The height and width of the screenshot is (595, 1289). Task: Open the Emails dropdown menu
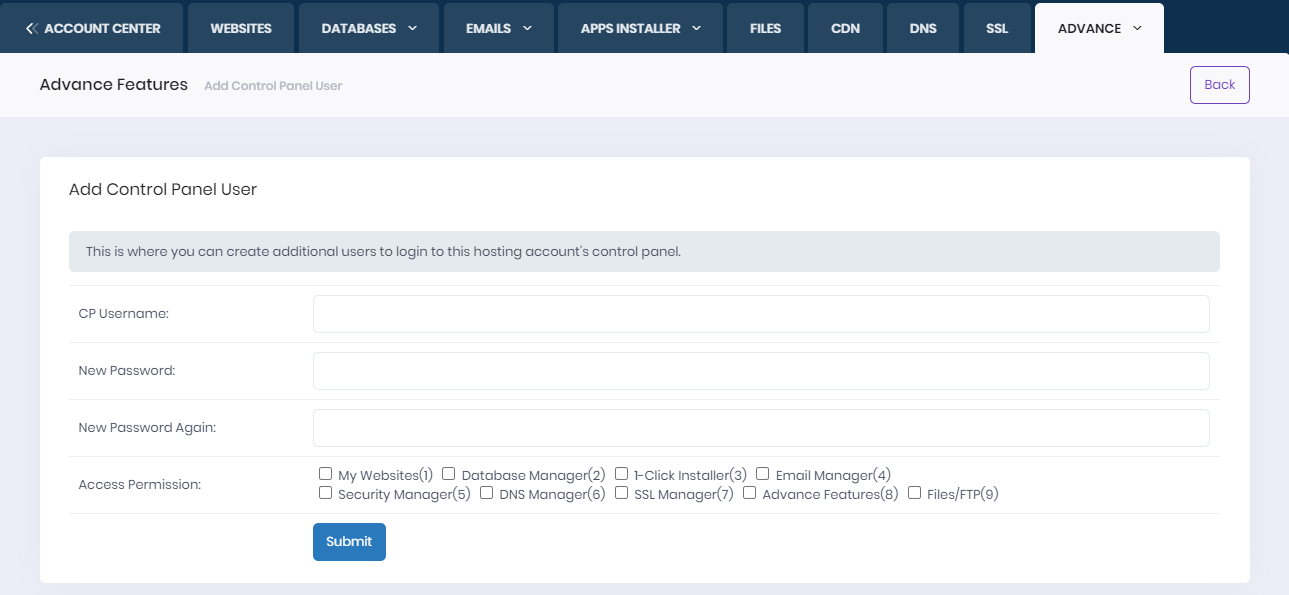coord(498,28)
